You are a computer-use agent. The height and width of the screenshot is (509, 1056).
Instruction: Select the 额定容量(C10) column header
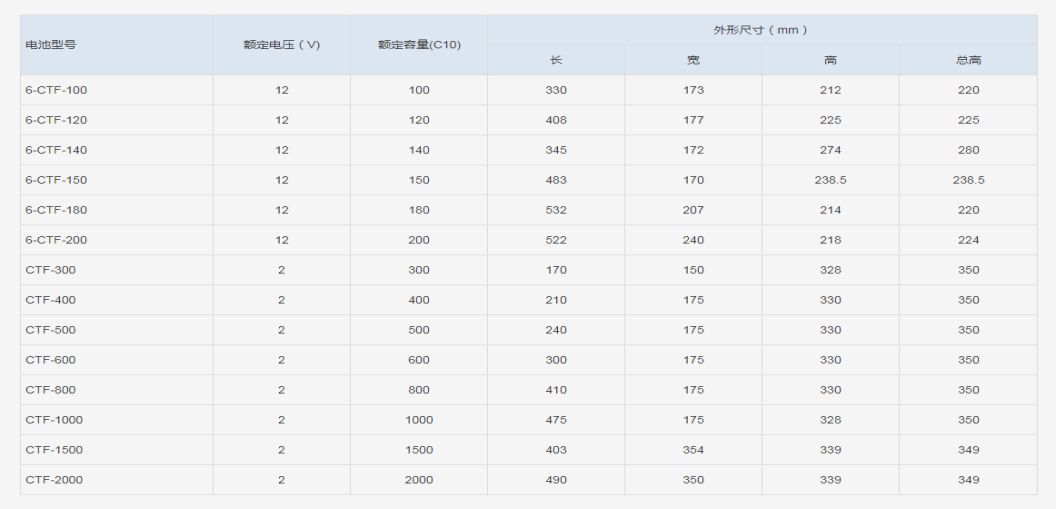point(419,45)
